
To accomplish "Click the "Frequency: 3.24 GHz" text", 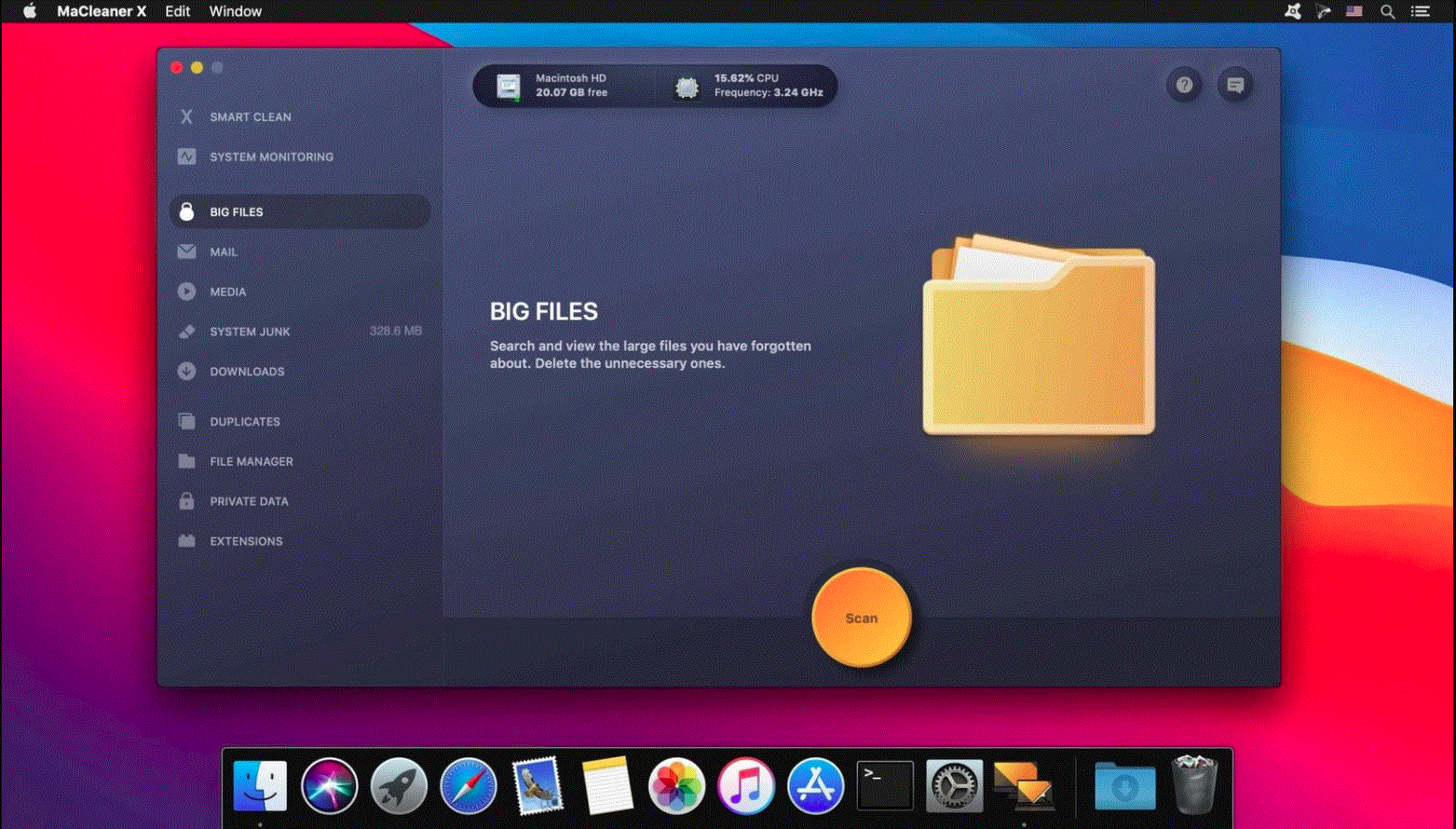I will pos(769,92).
